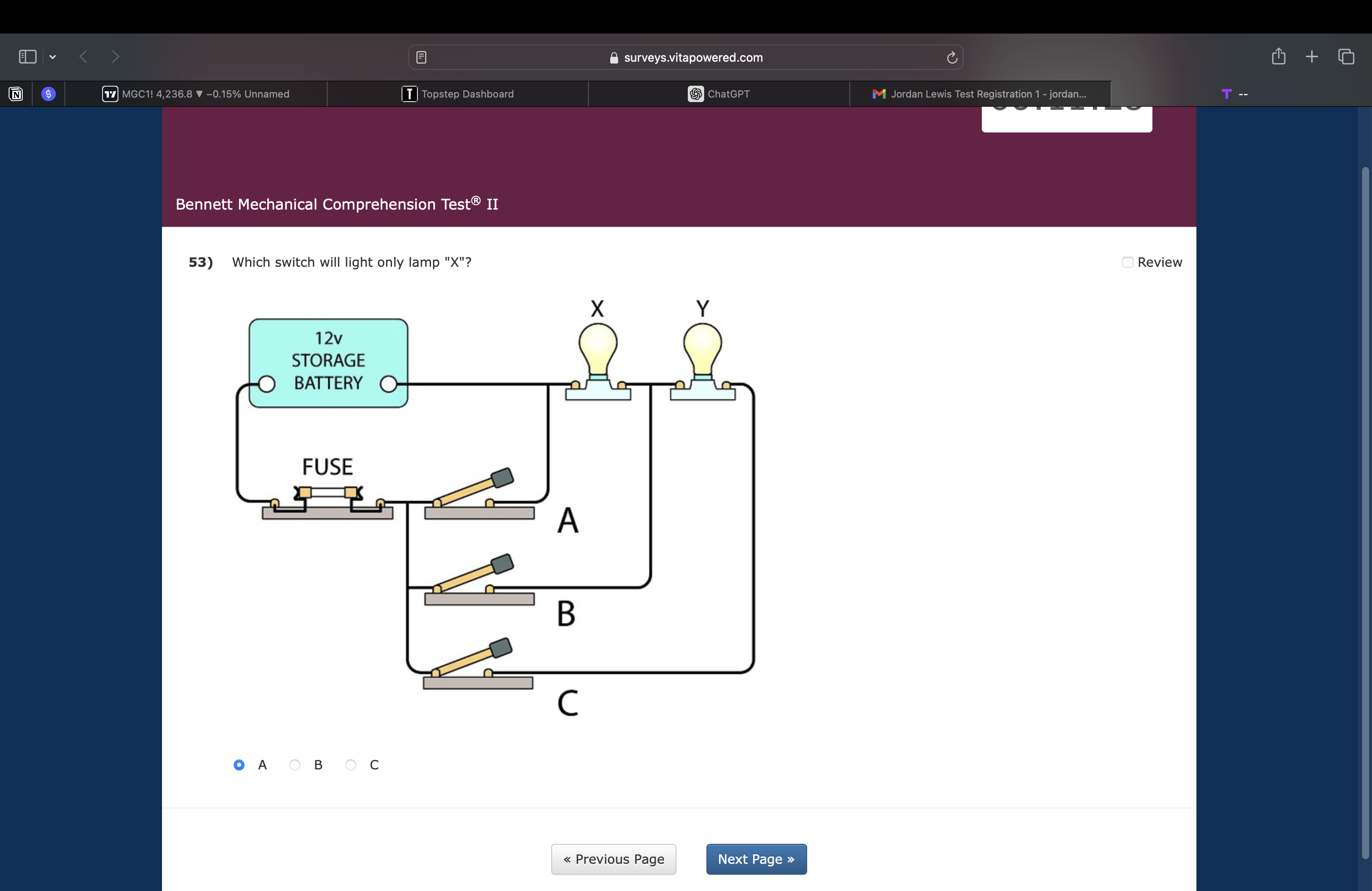Check the Review checkbox
This screenshot has width=1372, height=891.
[x=1127, y=262]
